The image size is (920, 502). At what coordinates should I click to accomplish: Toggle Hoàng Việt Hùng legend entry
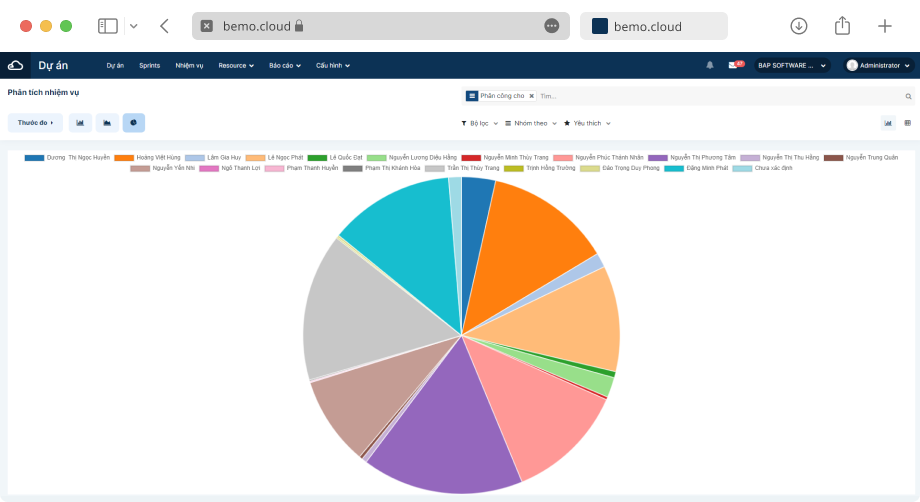click(x=148, y=158)
